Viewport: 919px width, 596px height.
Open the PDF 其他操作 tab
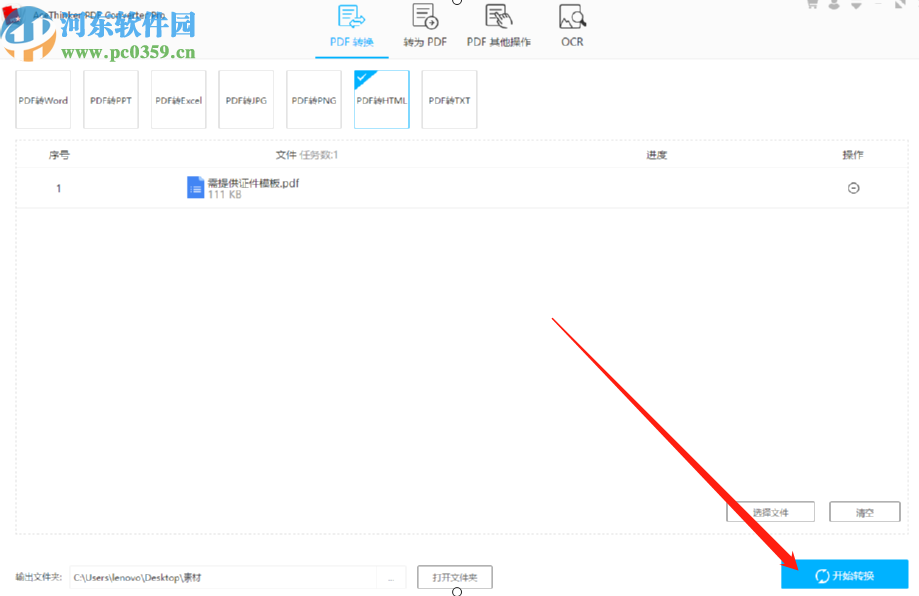pyautogui.click(x=499, y=27)
